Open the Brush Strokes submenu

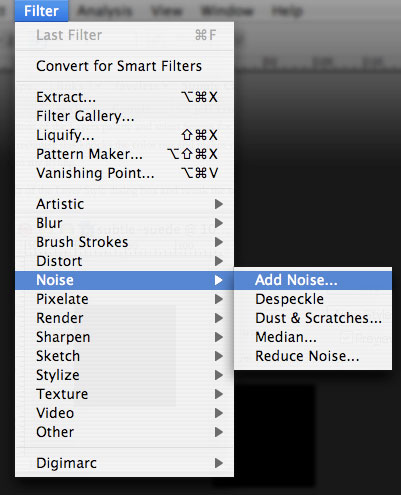click(124, 242)
